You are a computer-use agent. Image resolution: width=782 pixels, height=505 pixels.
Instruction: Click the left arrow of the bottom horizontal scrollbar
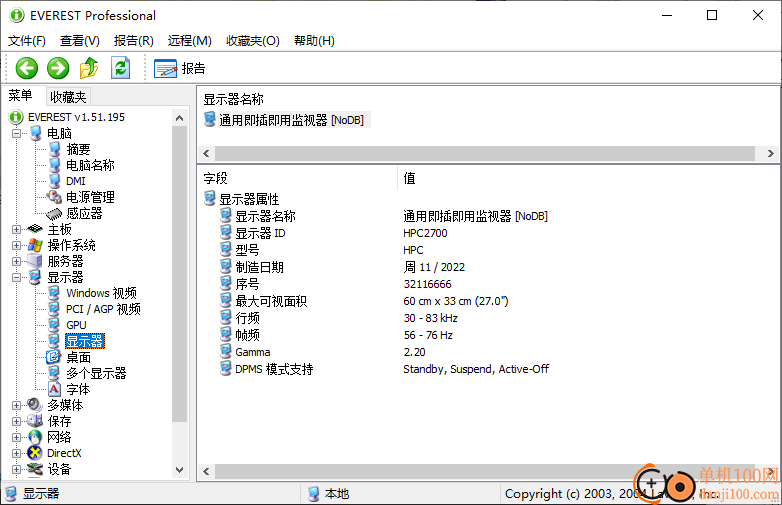[x=206, y=471]
